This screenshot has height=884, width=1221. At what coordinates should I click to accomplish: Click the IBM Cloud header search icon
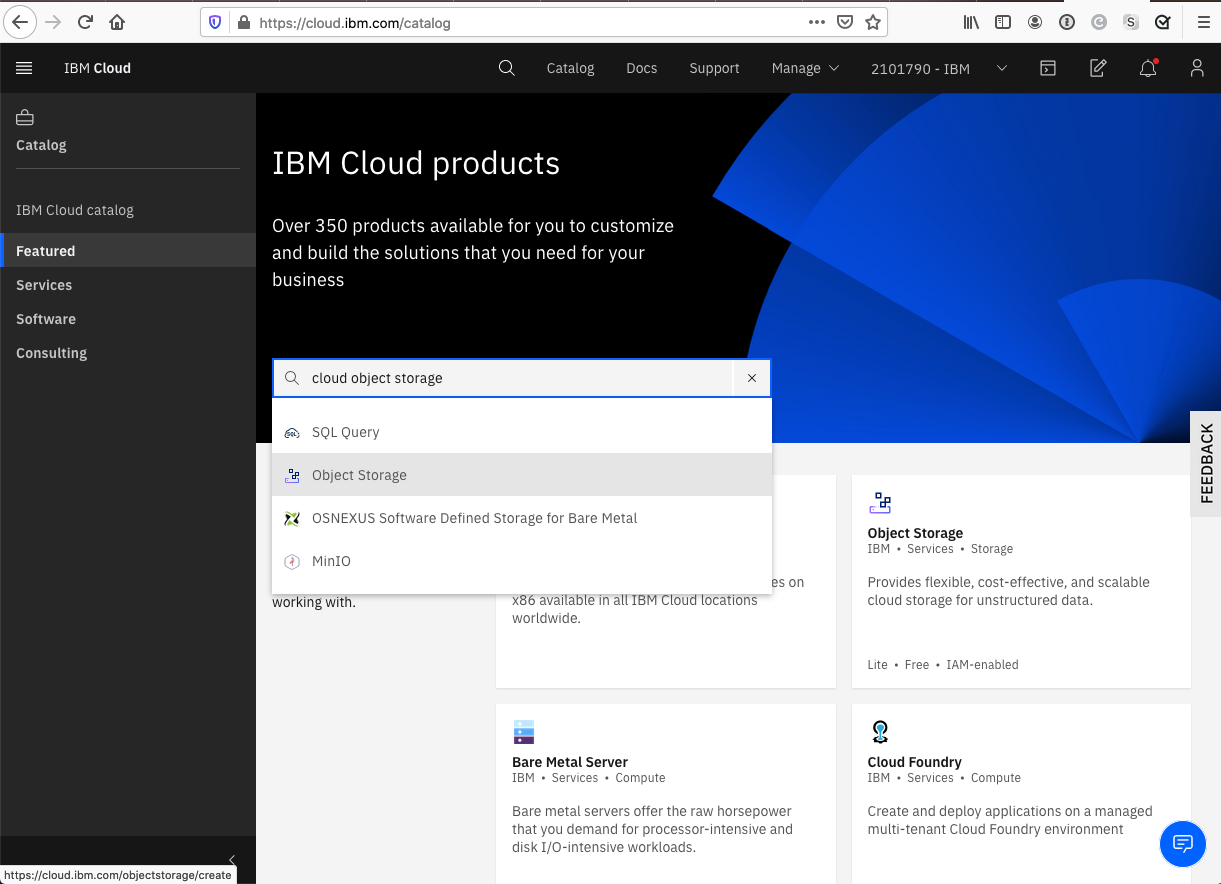tap(507, 68)
